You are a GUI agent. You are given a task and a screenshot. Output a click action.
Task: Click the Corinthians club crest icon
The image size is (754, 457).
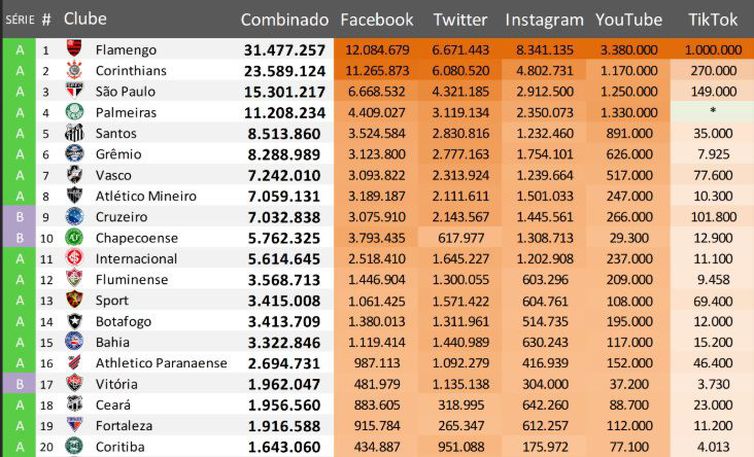pyautogui.click(x=73, y=71)
